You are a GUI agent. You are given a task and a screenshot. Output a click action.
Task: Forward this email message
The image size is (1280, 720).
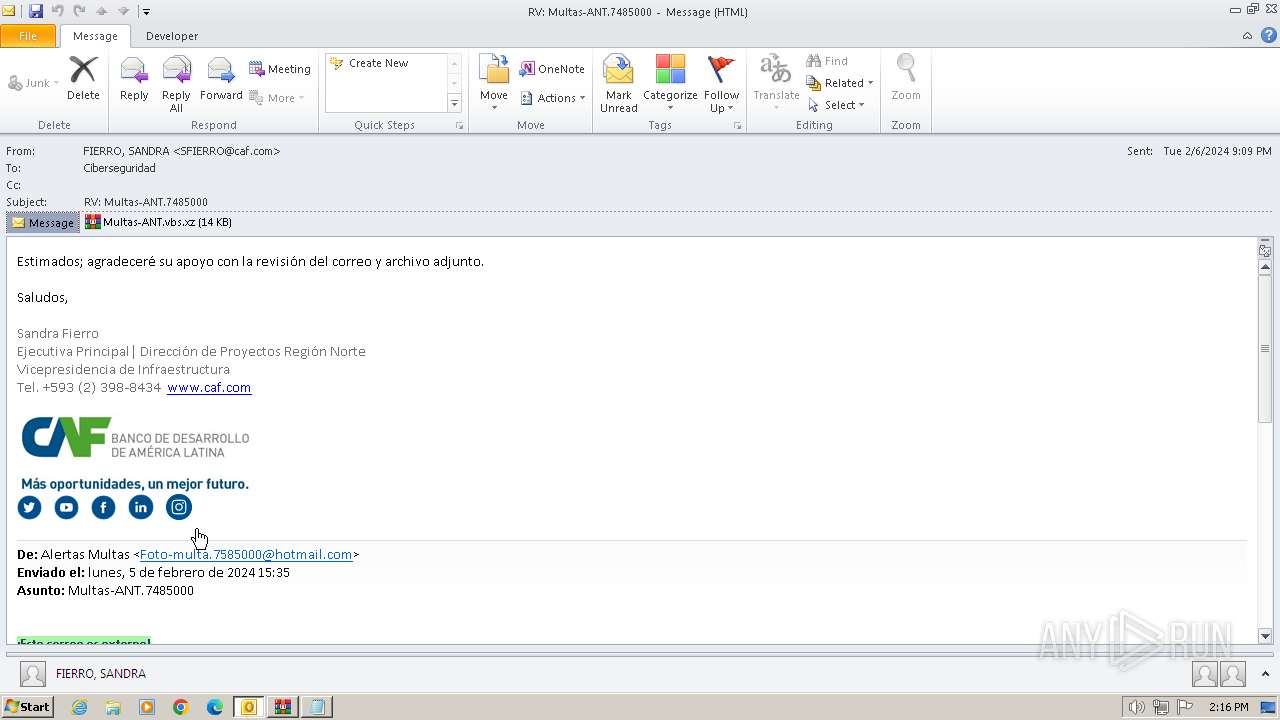221,78
